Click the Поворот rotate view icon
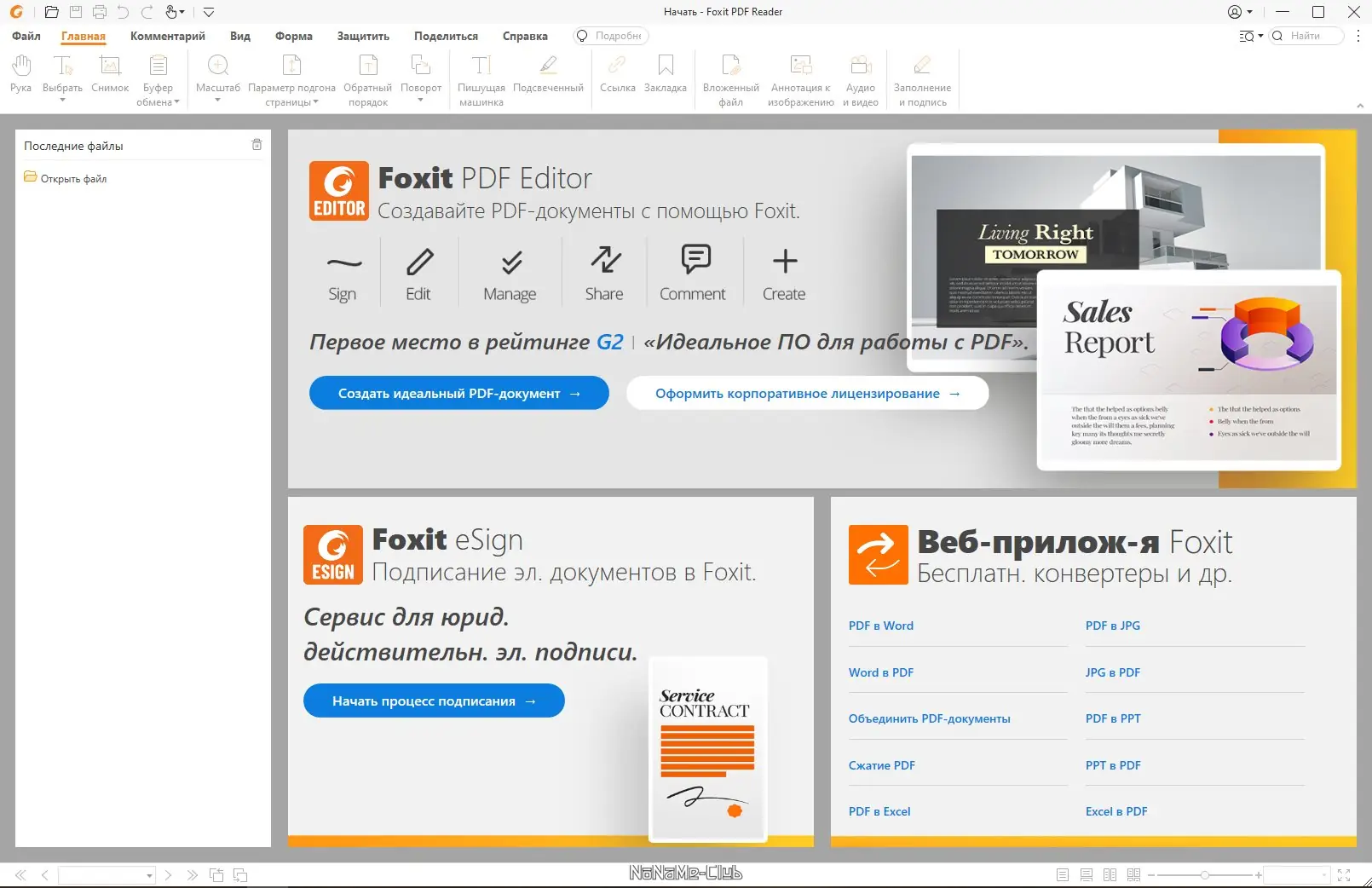This screenshot has height=888, width=1372. [421, 66]
